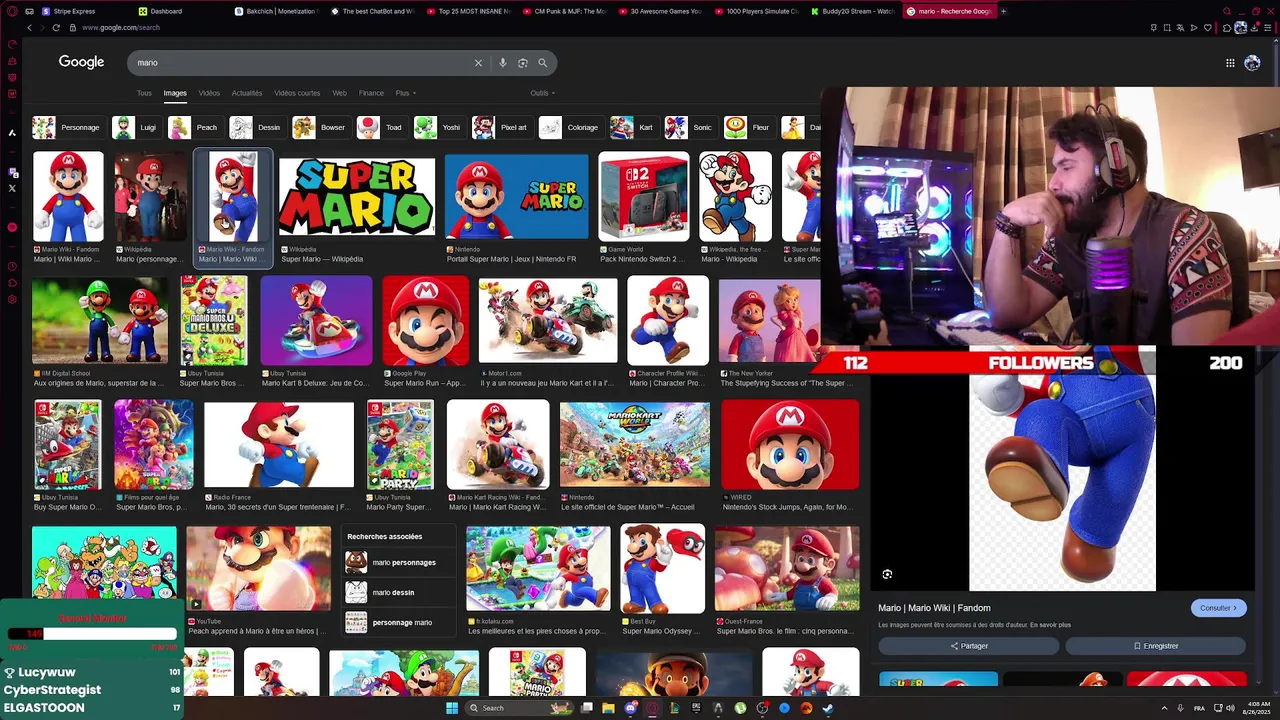Image resolution: width=1280 pixels, height=720 pixels.
Task: Filter by the Yoshi chip
Action: 439,128
